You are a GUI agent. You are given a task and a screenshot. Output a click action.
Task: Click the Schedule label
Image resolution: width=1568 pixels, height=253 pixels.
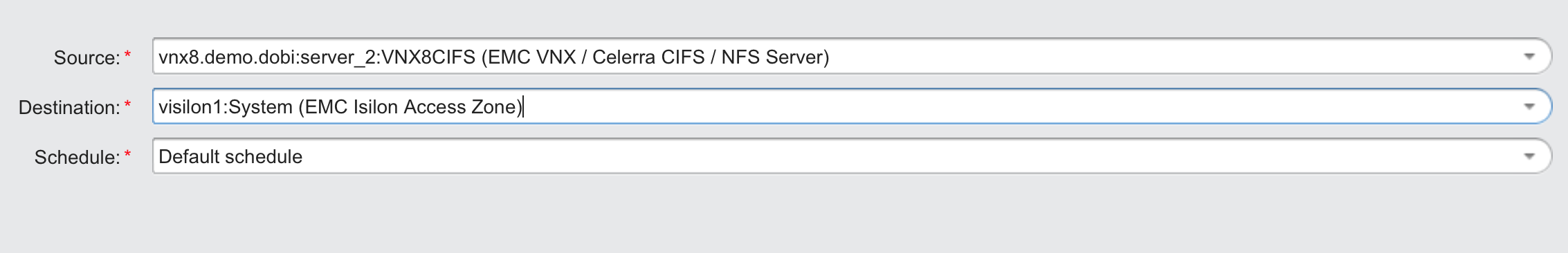tap(78, 158)
